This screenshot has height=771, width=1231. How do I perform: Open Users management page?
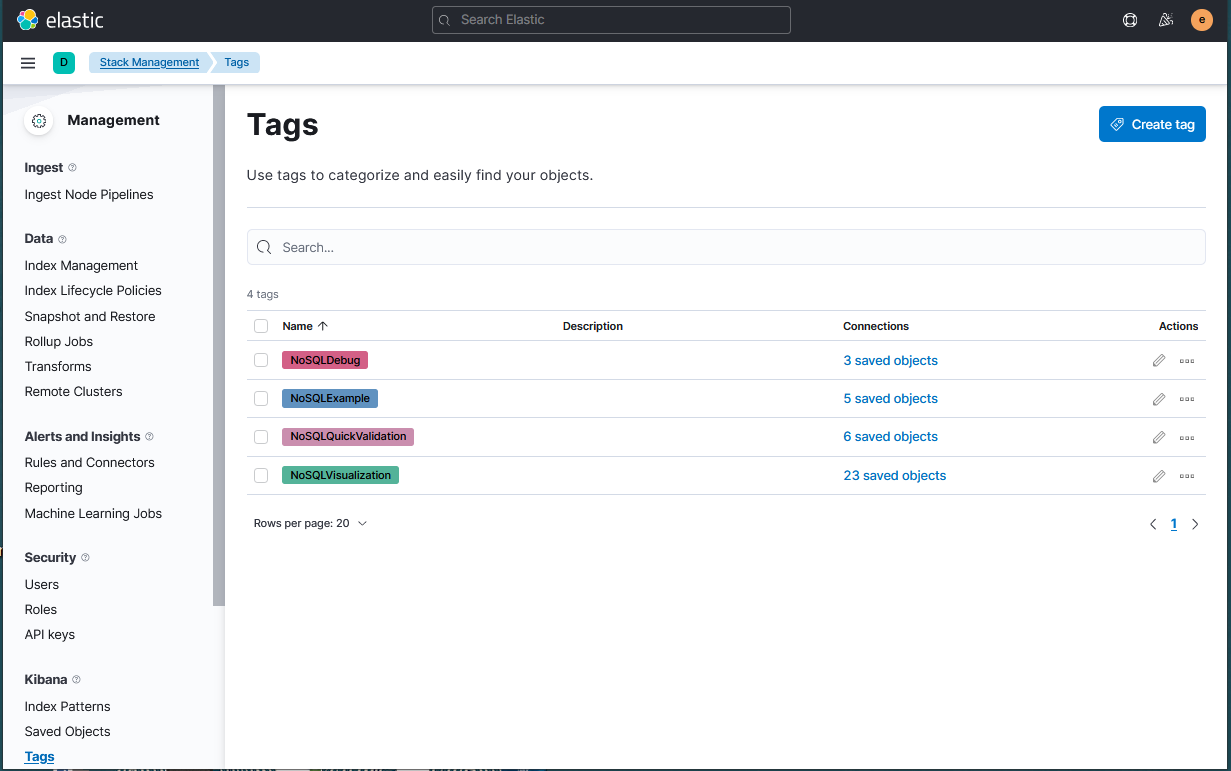[x=42, y=585]
